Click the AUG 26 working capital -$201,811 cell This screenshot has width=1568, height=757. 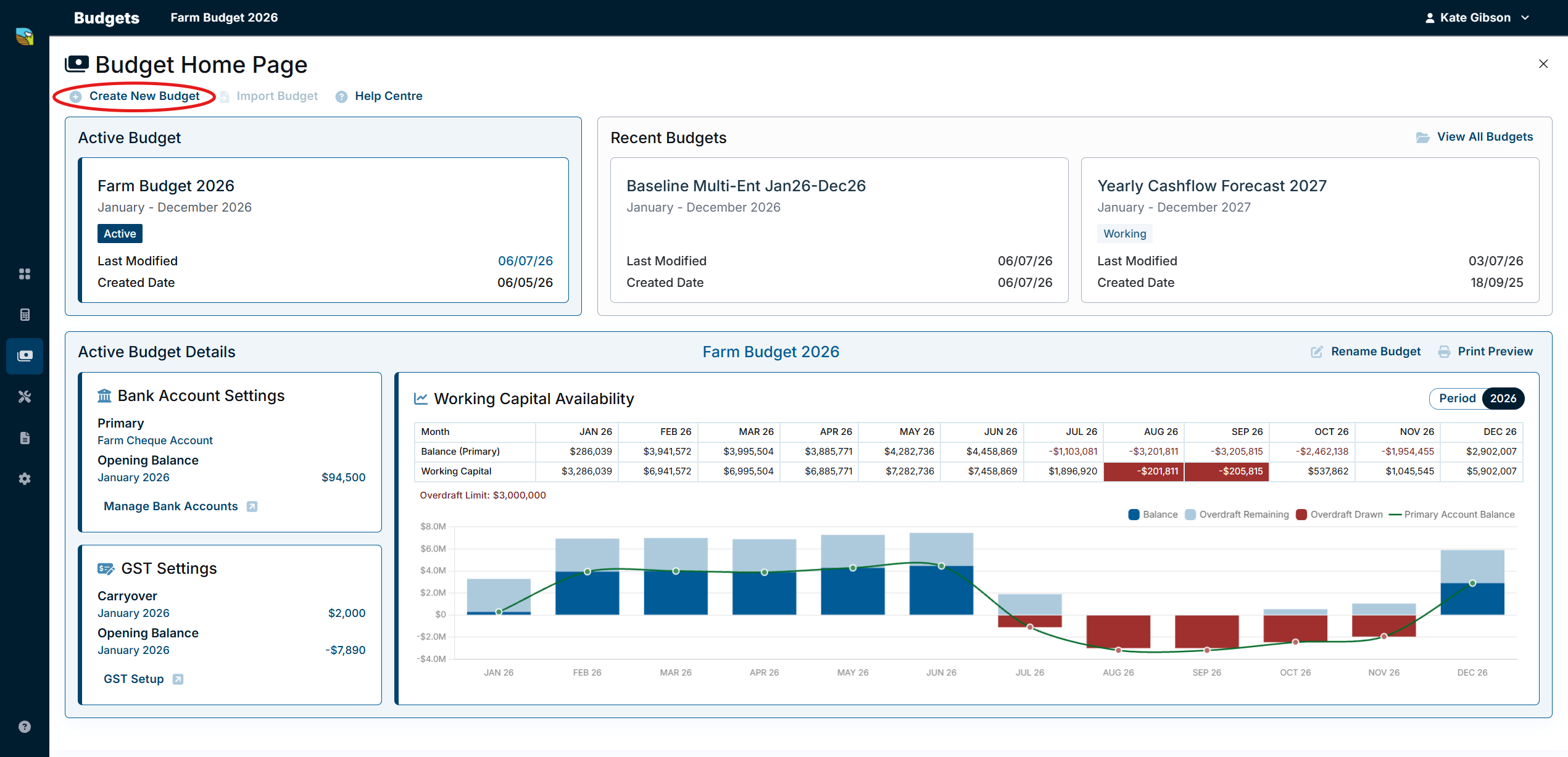click(x=1143, y=471)
